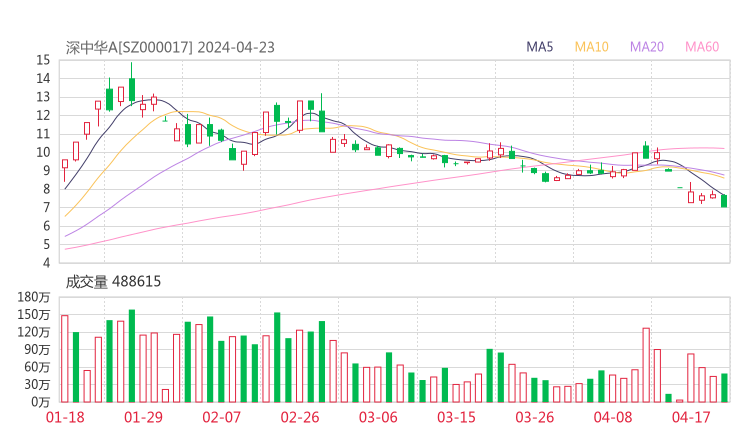The image size is (740, 440).
Task: Click the 120万 volume axis label
Action: click(x=34, y=332)
